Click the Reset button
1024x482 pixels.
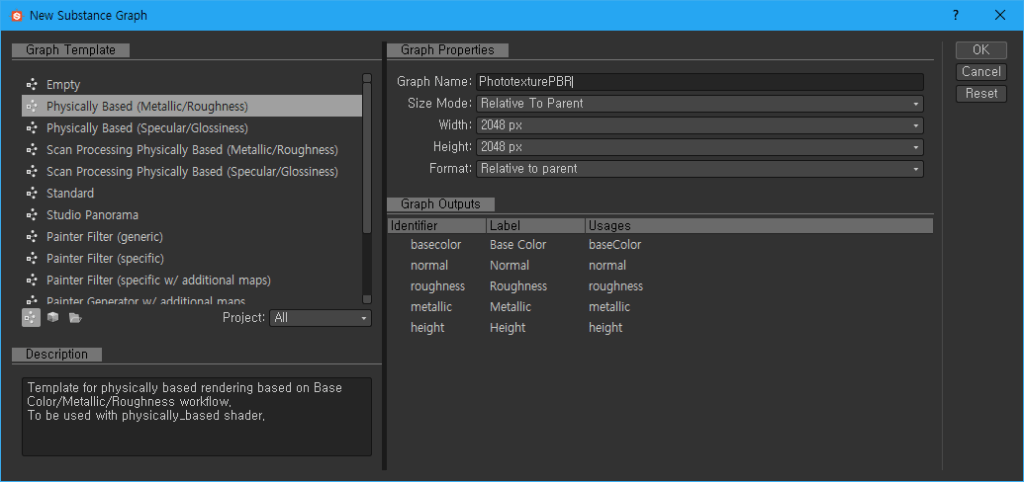[980, 93]
